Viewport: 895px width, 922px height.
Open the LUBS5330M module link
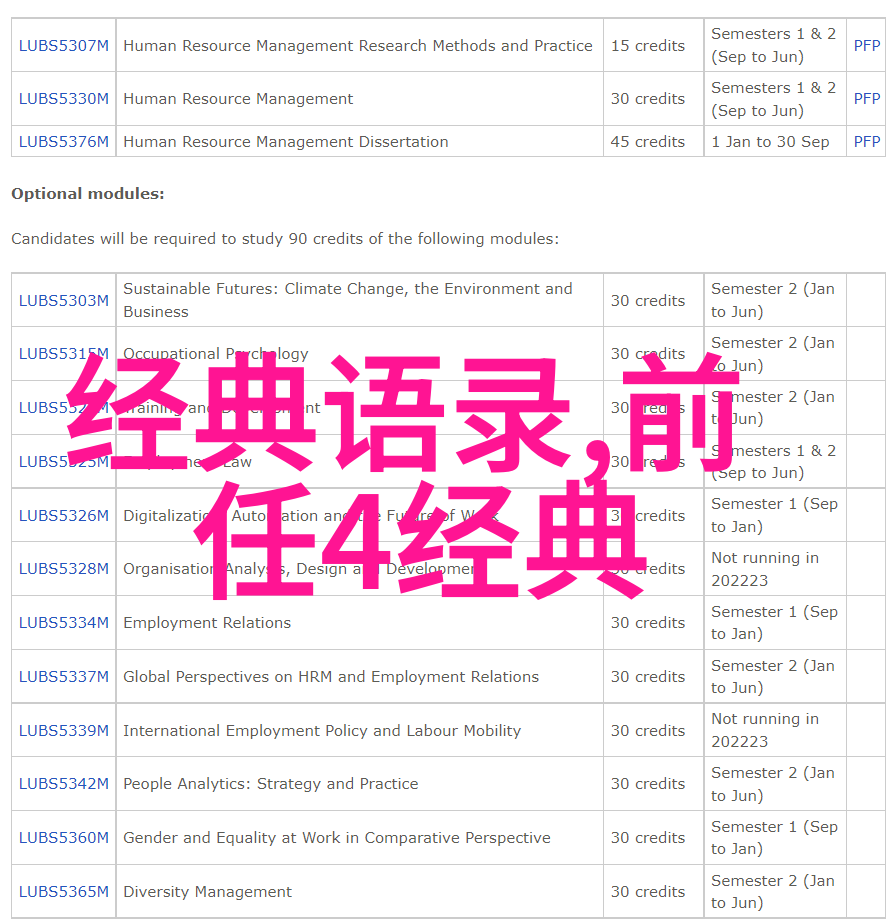click(63, 99)
